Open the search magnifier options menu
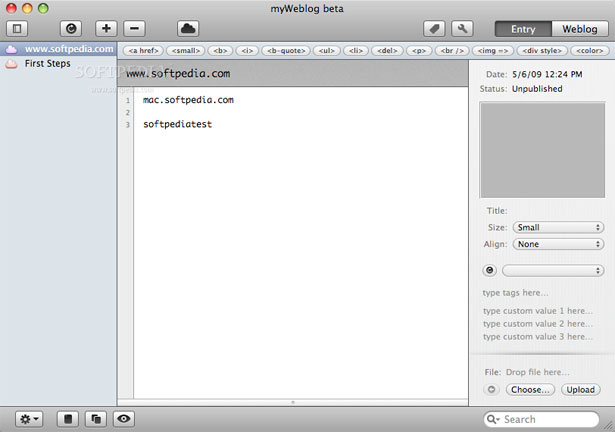This screenshot has height=432, width=615. pyautogui.click(x=493, y=419)
